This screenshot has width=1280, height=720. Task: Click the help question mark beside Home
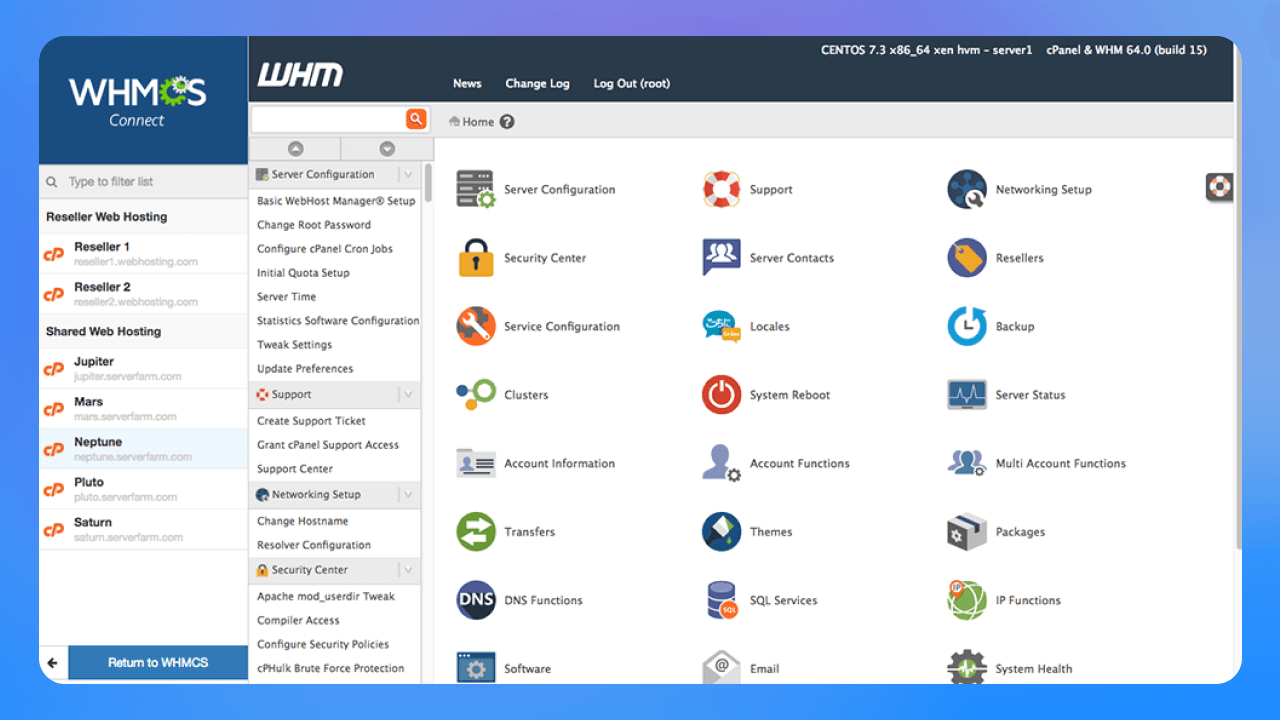tap(507, 122)
